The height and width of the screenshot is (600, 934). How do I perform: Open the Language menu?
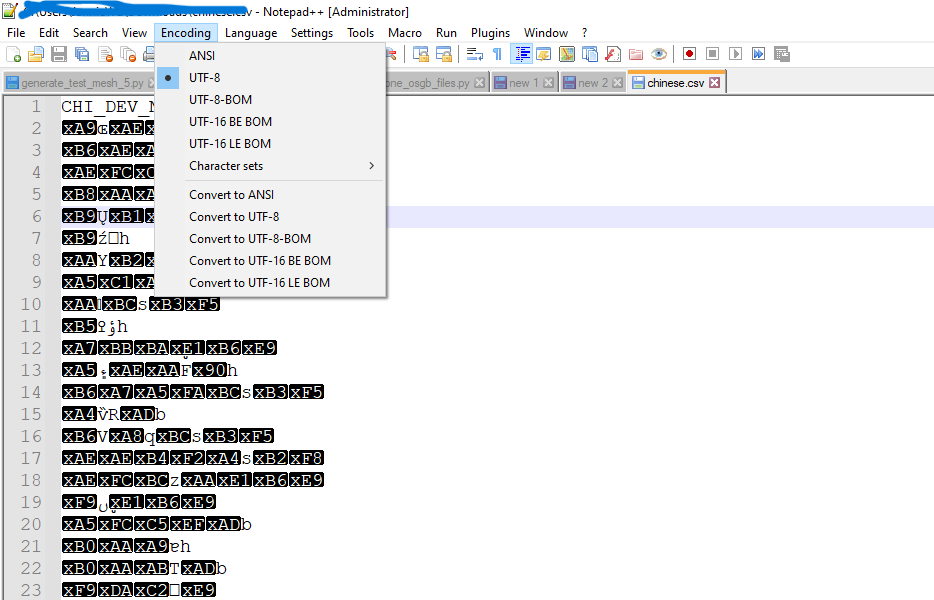(251, 33)
